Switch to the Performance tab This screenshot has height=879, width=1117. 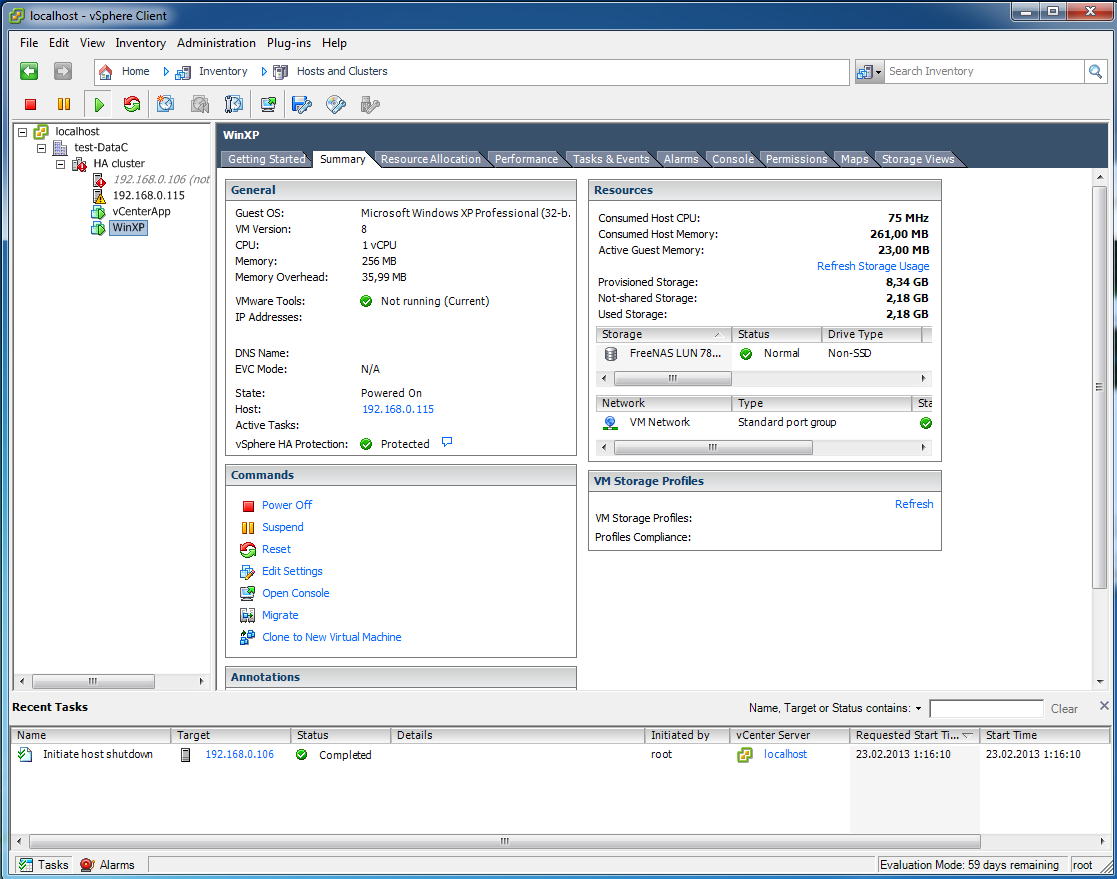pos(526,159)
